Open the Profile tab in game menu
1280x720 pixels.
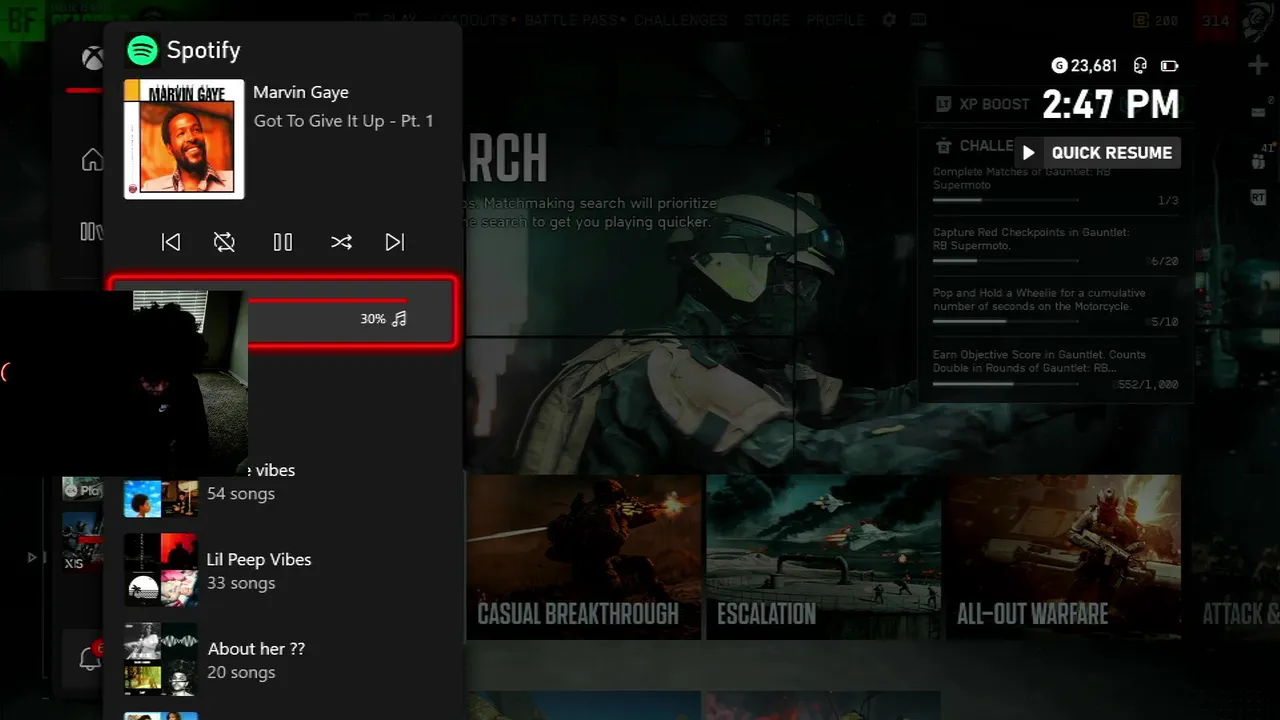coord(835,20)
